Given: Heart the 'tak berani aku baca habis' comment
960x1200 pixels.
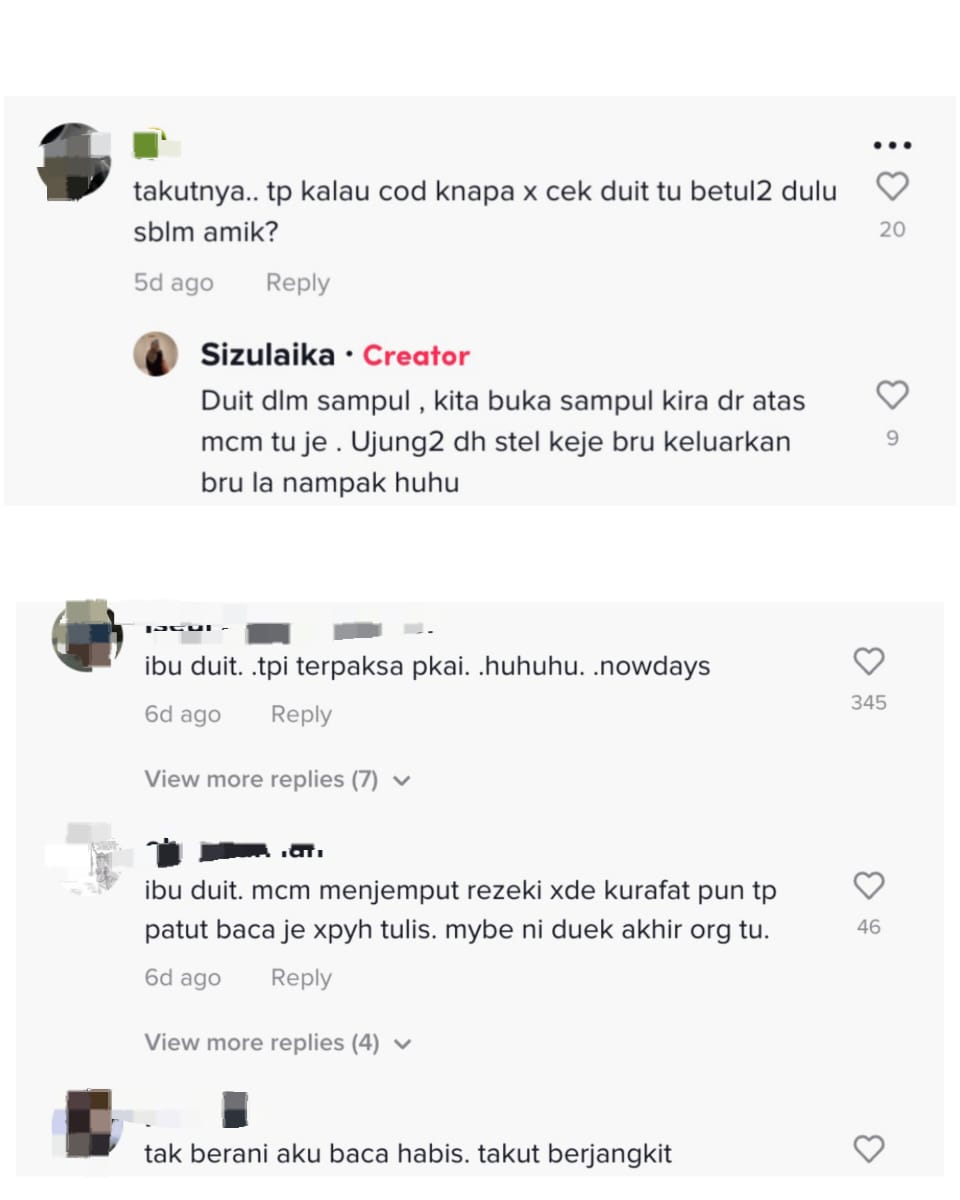Looking at the screenshot, I should click(x=869, y=1149).
